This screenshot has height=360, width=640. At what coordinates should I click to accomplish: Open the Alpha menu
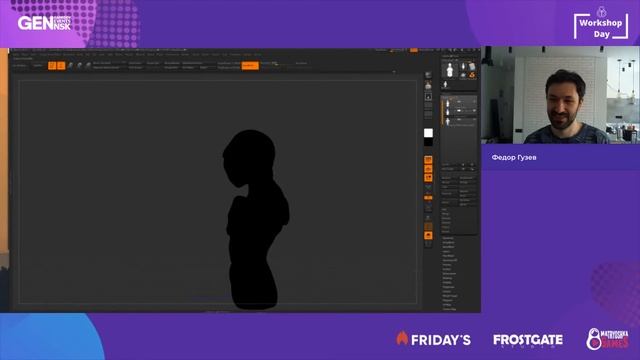coord(17,54)
